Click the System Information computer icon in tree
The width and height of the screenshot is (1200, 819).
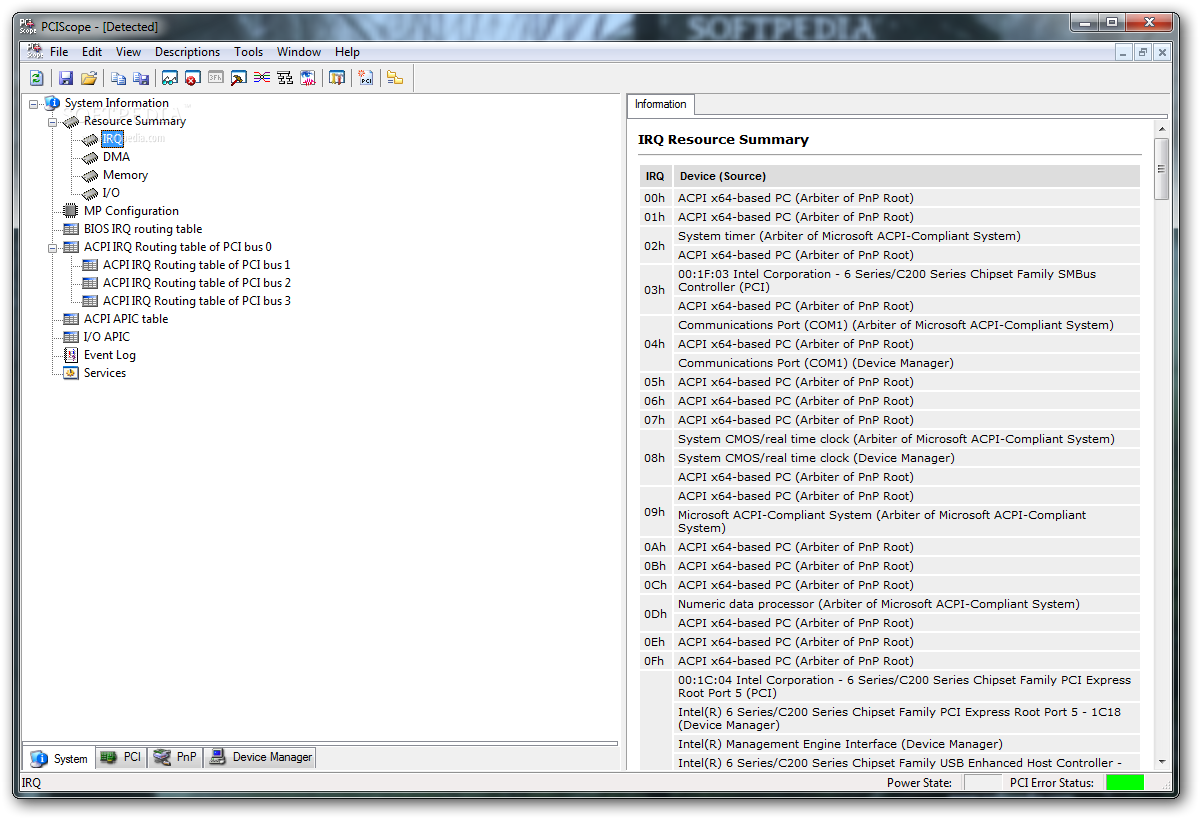point(52,103)
